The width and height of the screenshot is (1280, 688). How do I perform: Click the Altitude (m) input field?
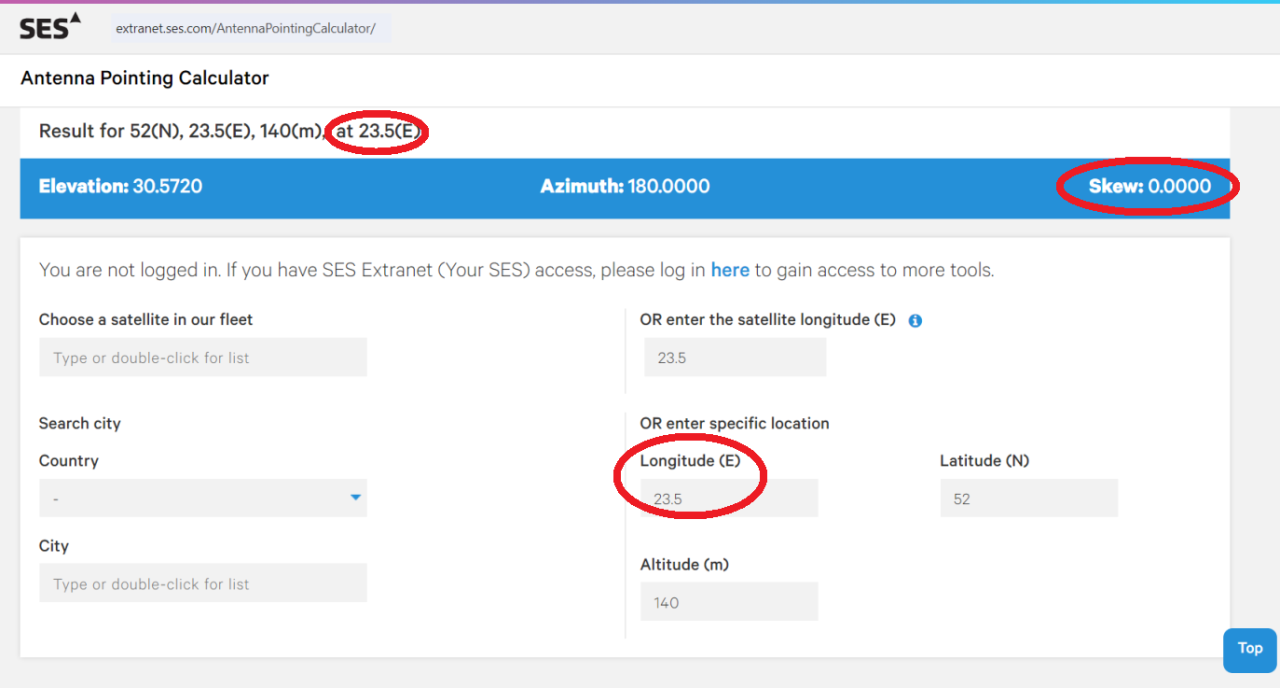click(x=729, y=603)
